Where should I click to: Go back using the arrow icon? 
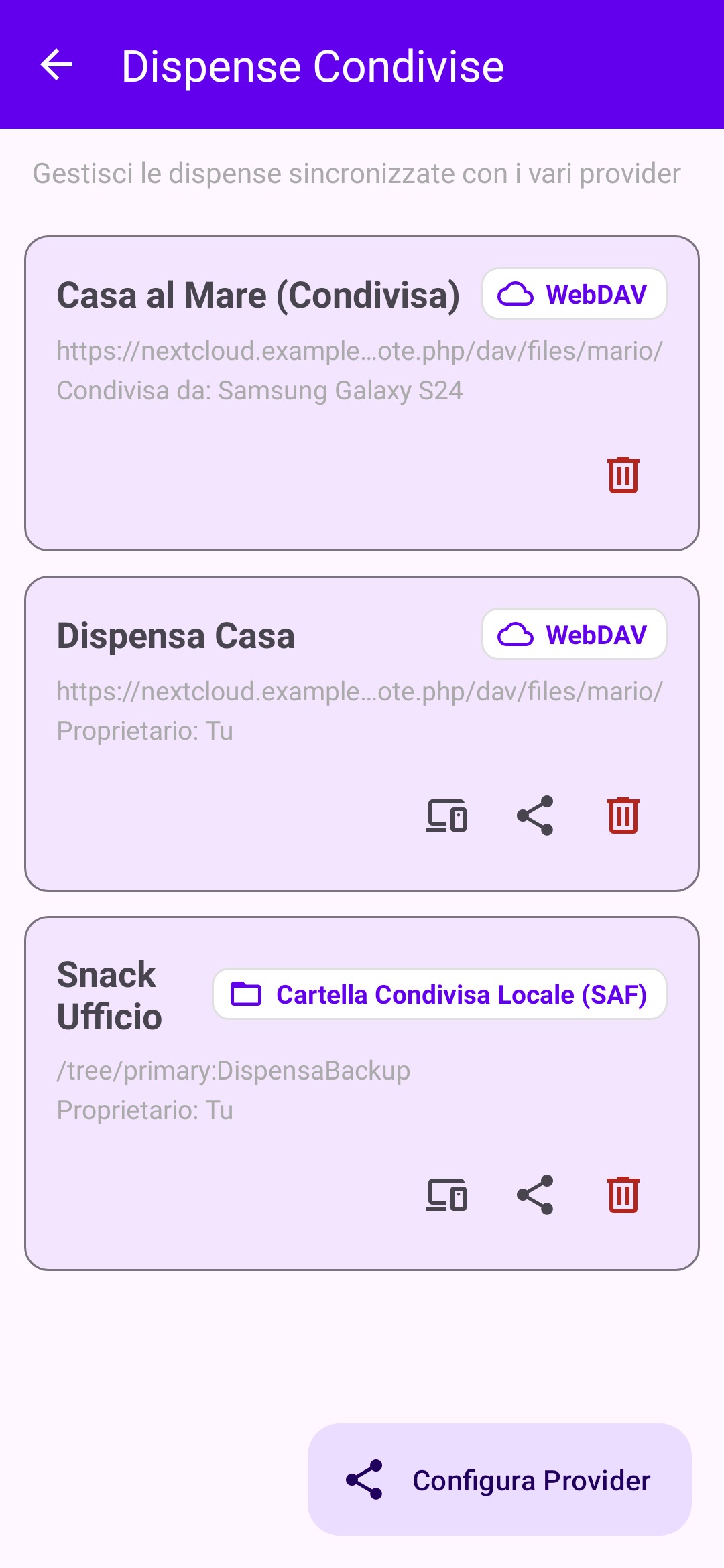tap(56, 65)
